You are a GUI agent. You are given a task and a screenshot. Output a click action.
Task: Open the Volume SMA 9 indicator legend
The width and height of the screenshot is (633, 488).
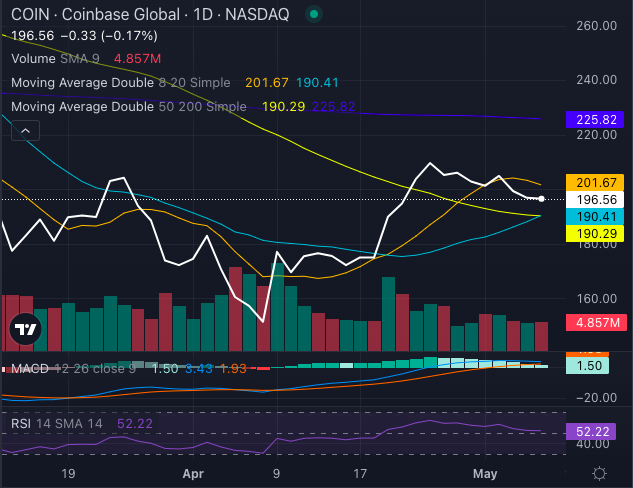[55, 59]
